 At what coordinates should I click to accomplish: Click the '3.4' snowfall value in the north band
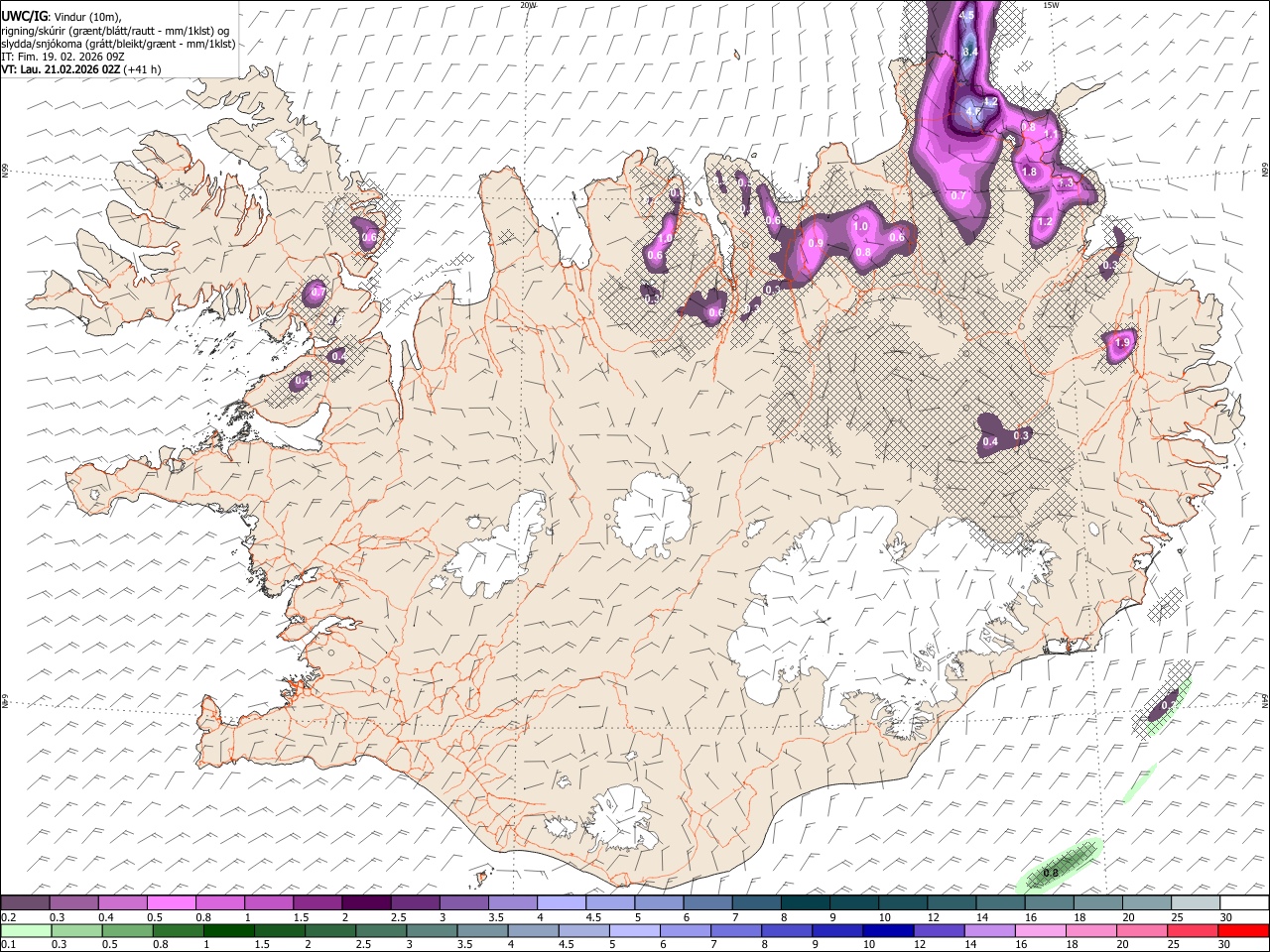tap(970, 52)
